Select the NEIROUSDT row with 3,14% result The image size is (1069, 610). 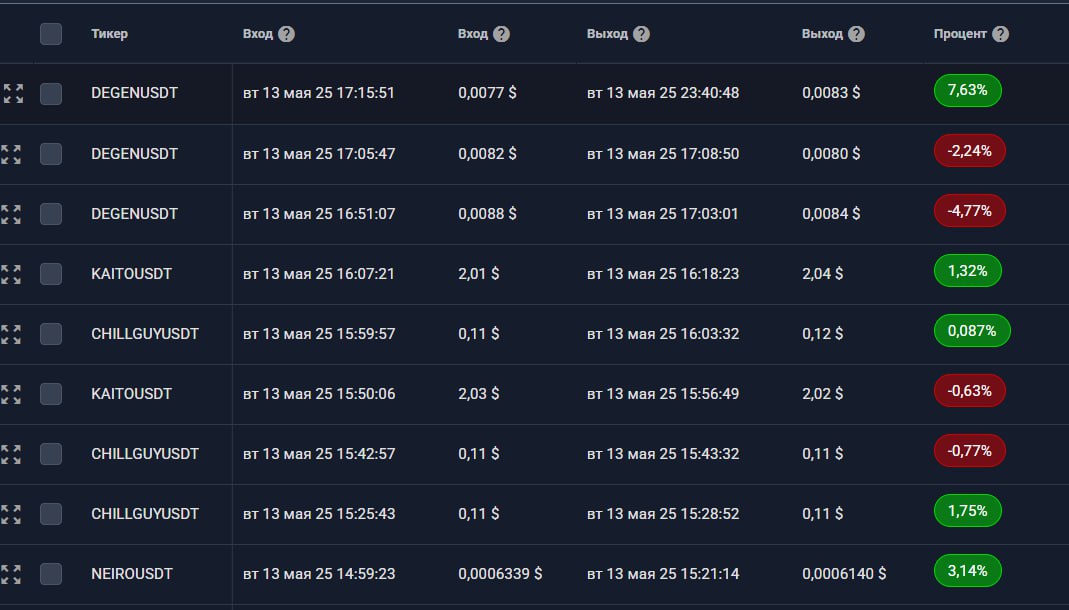point(51,574)
